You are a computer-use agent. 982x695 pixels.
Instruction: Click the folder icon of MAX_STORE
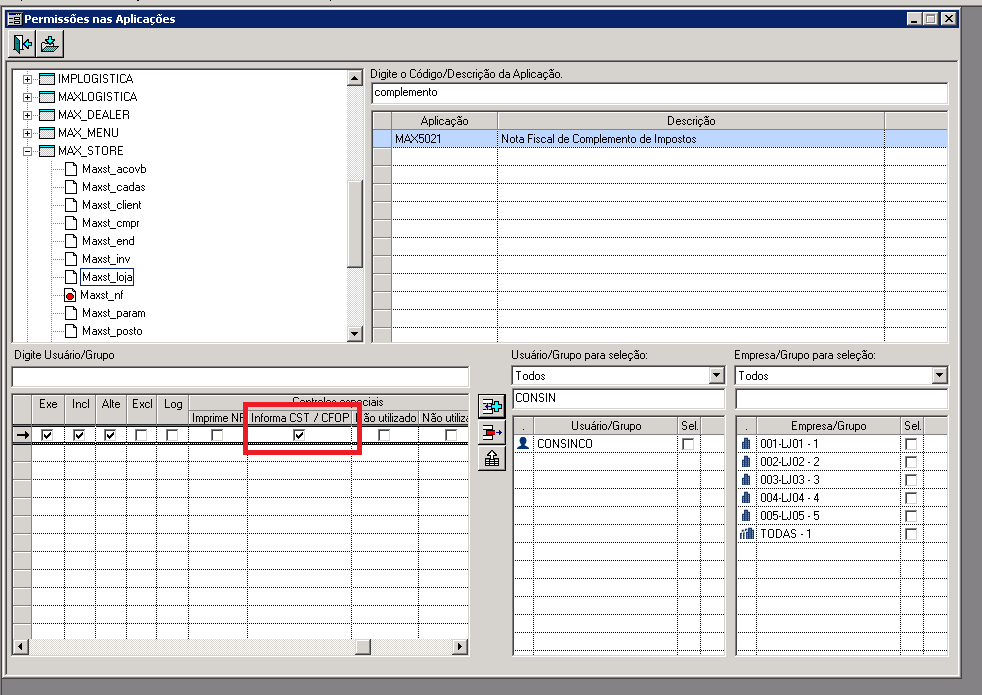click(x=47, y=151)
